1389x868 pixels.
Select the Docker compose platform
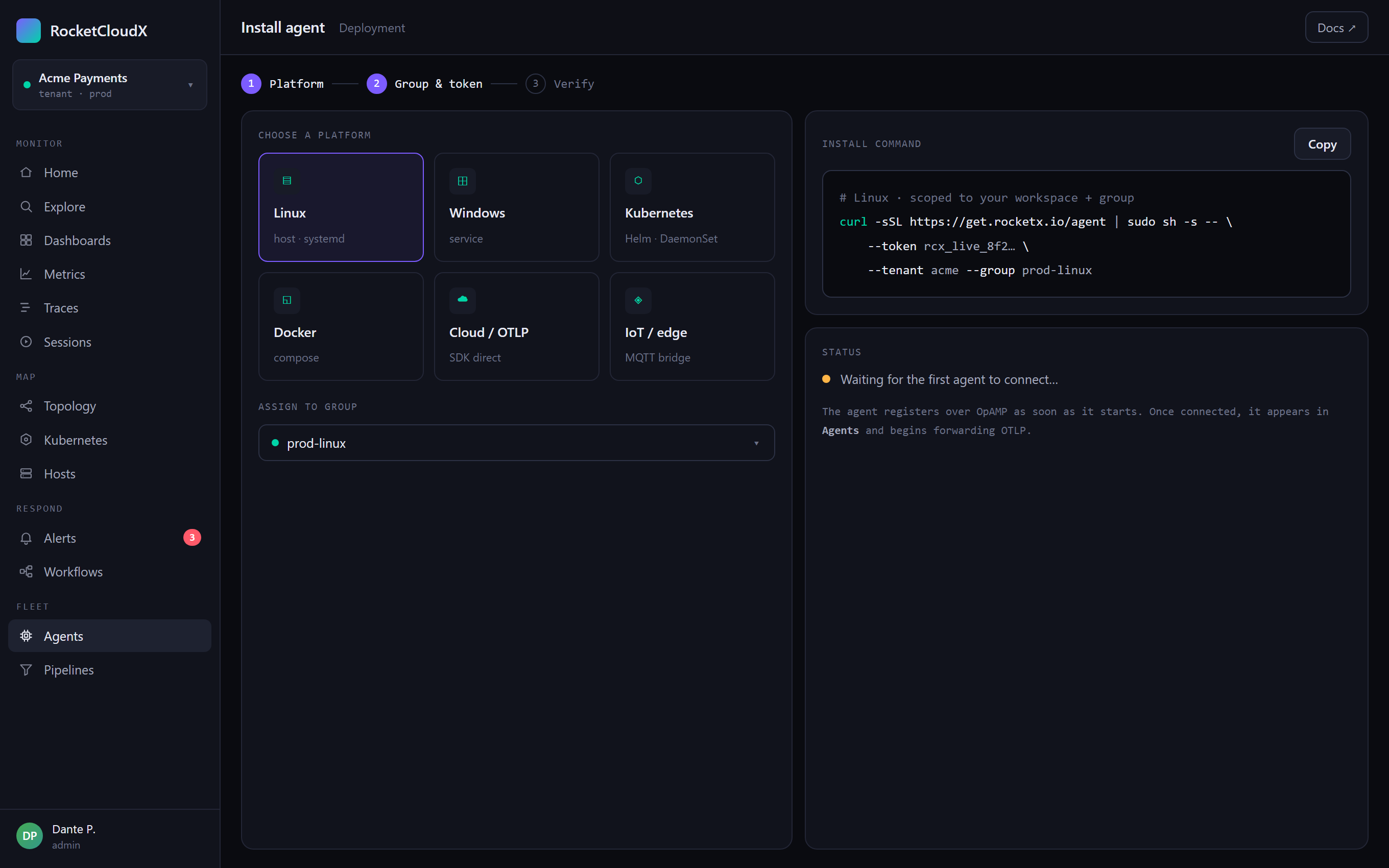click(x=341, y=327)
